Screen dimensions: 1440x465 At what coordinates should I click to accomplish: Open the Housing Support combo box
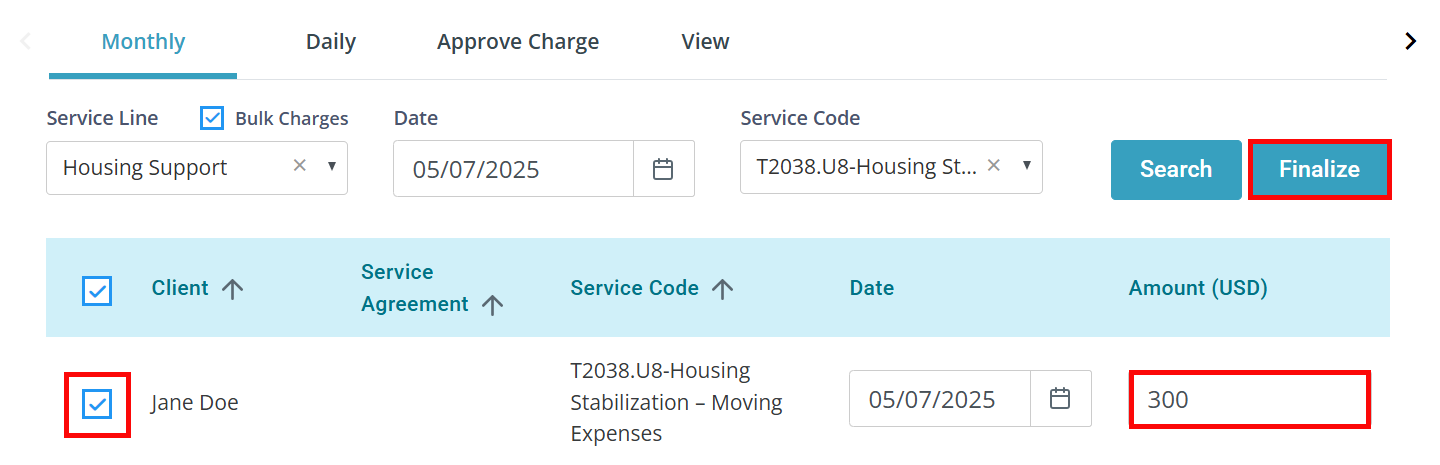pyautogui.click(x=197, y=168)
